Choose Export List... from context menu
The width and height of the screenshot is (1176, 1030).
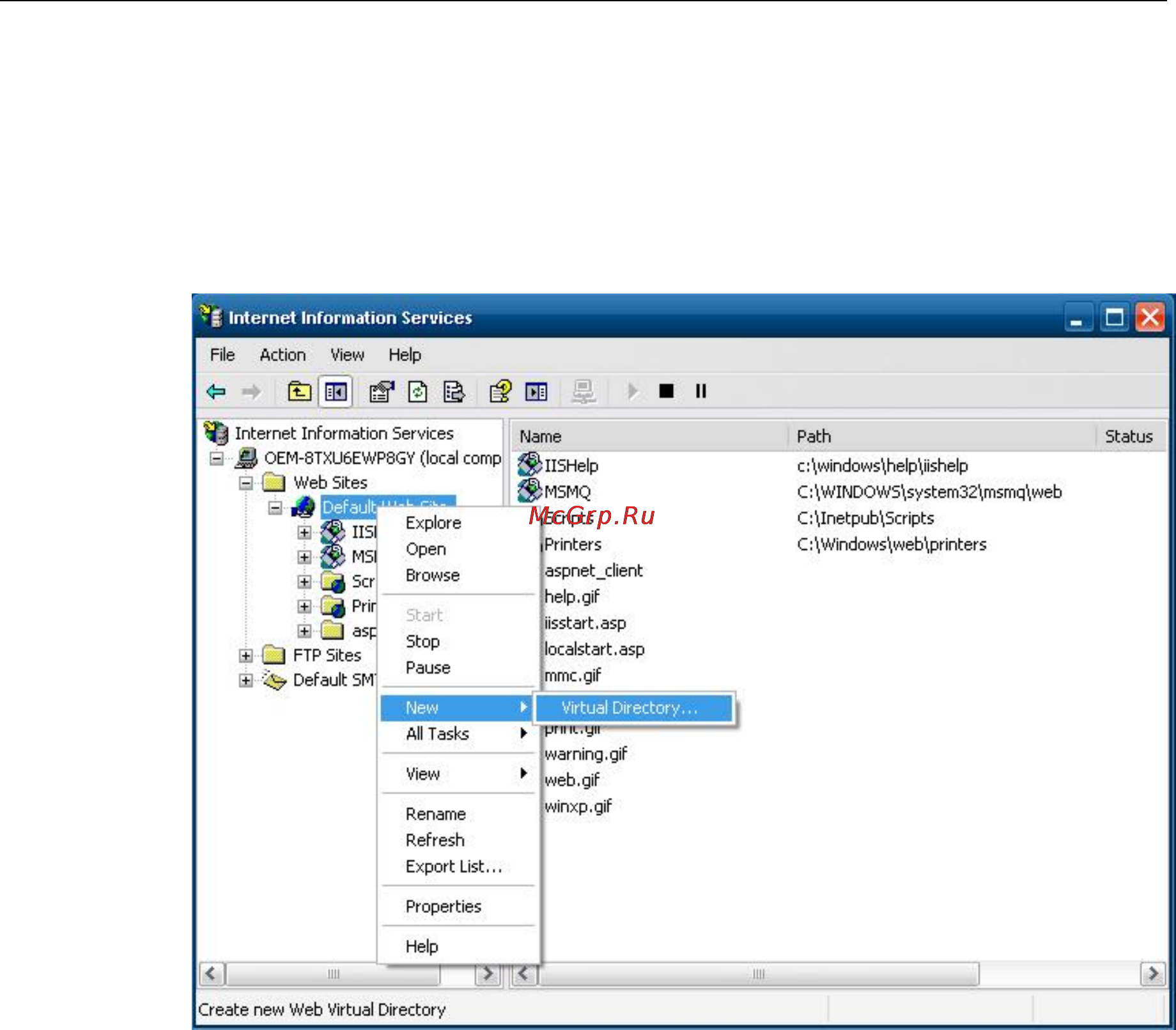458,866
